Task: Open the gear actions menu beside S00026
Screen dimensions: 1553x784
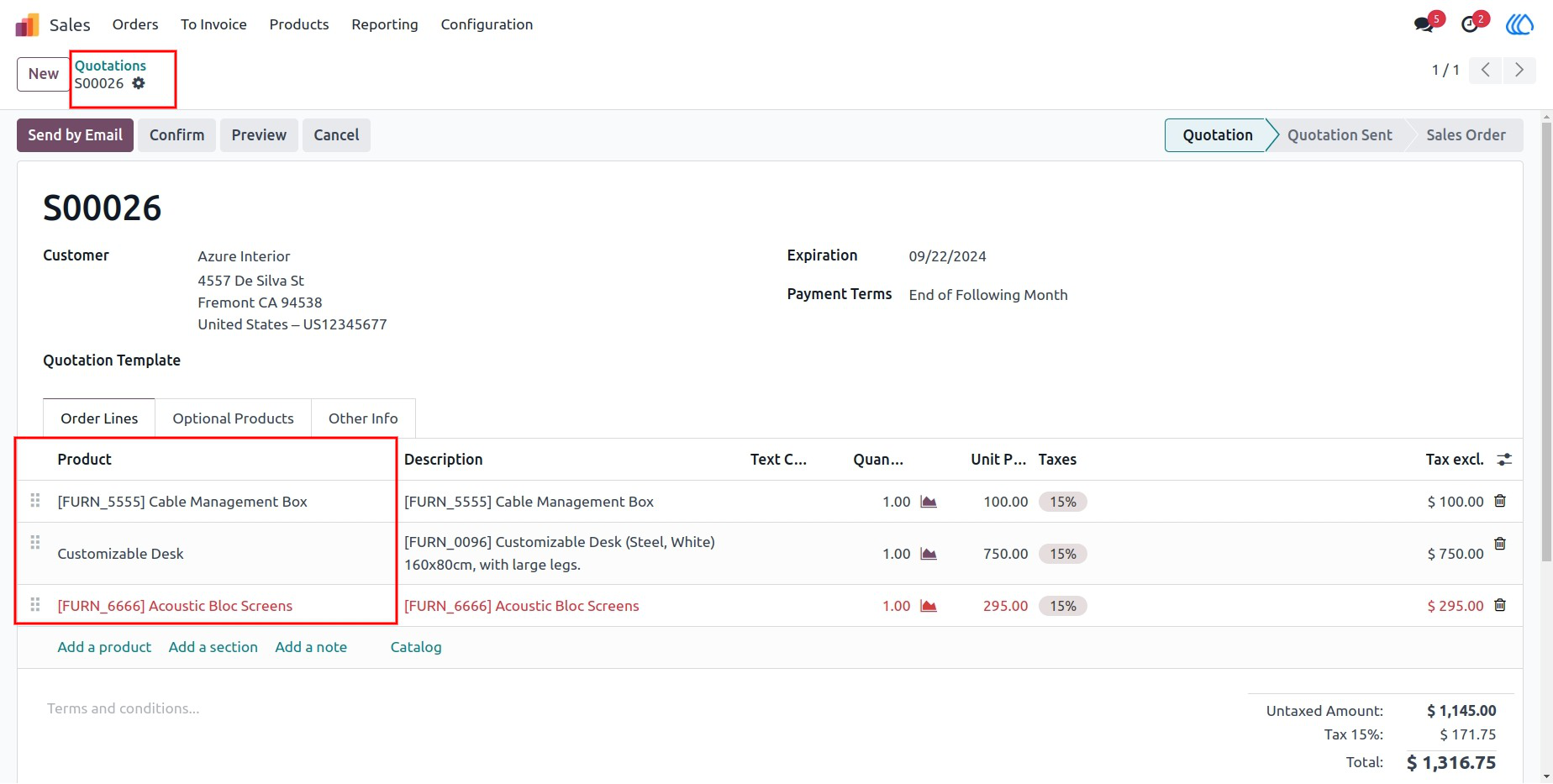Action: [x=139, y=83]
